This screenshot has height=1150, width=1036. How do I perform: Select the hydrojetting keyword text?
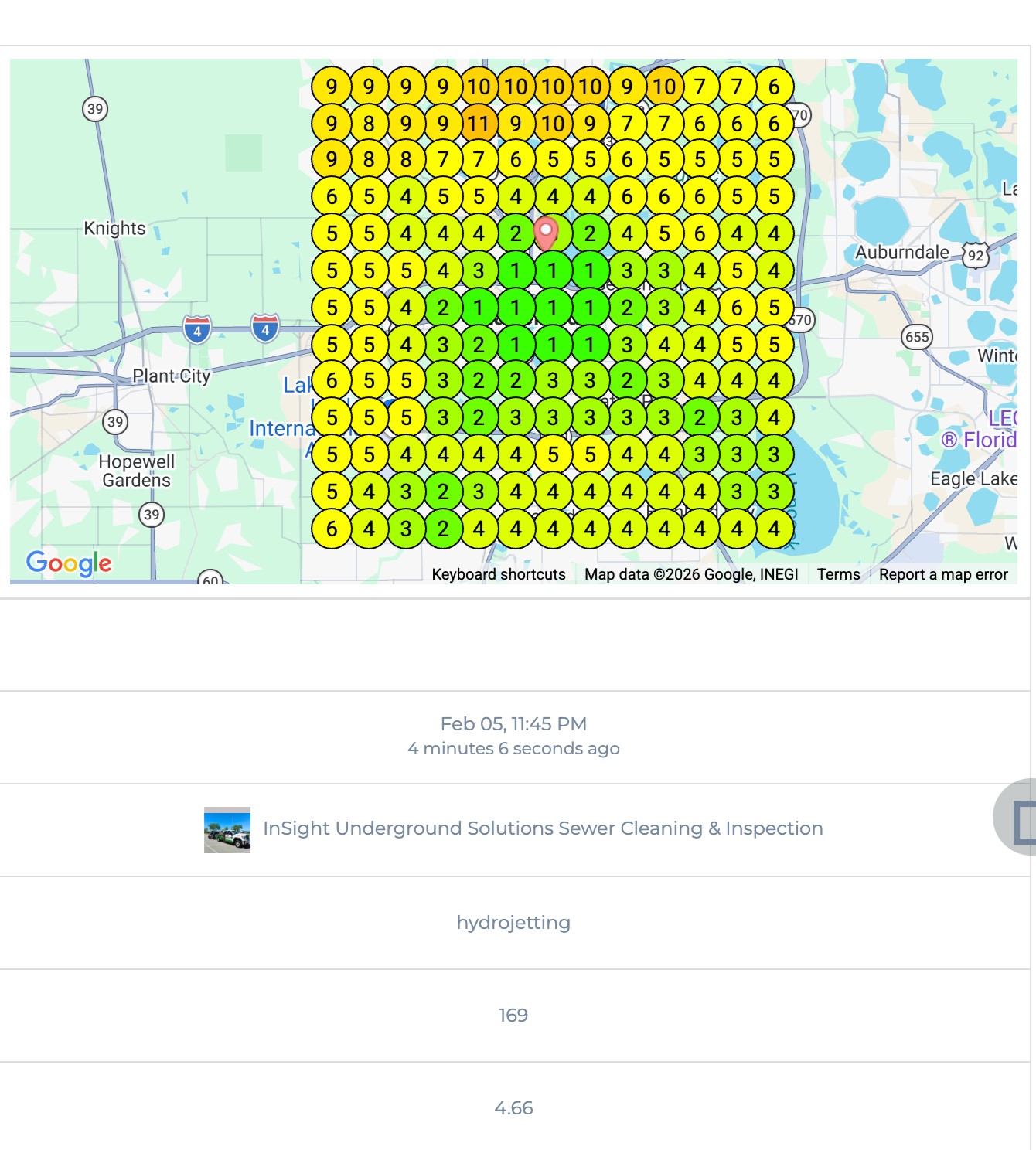[x=513, y=923]
